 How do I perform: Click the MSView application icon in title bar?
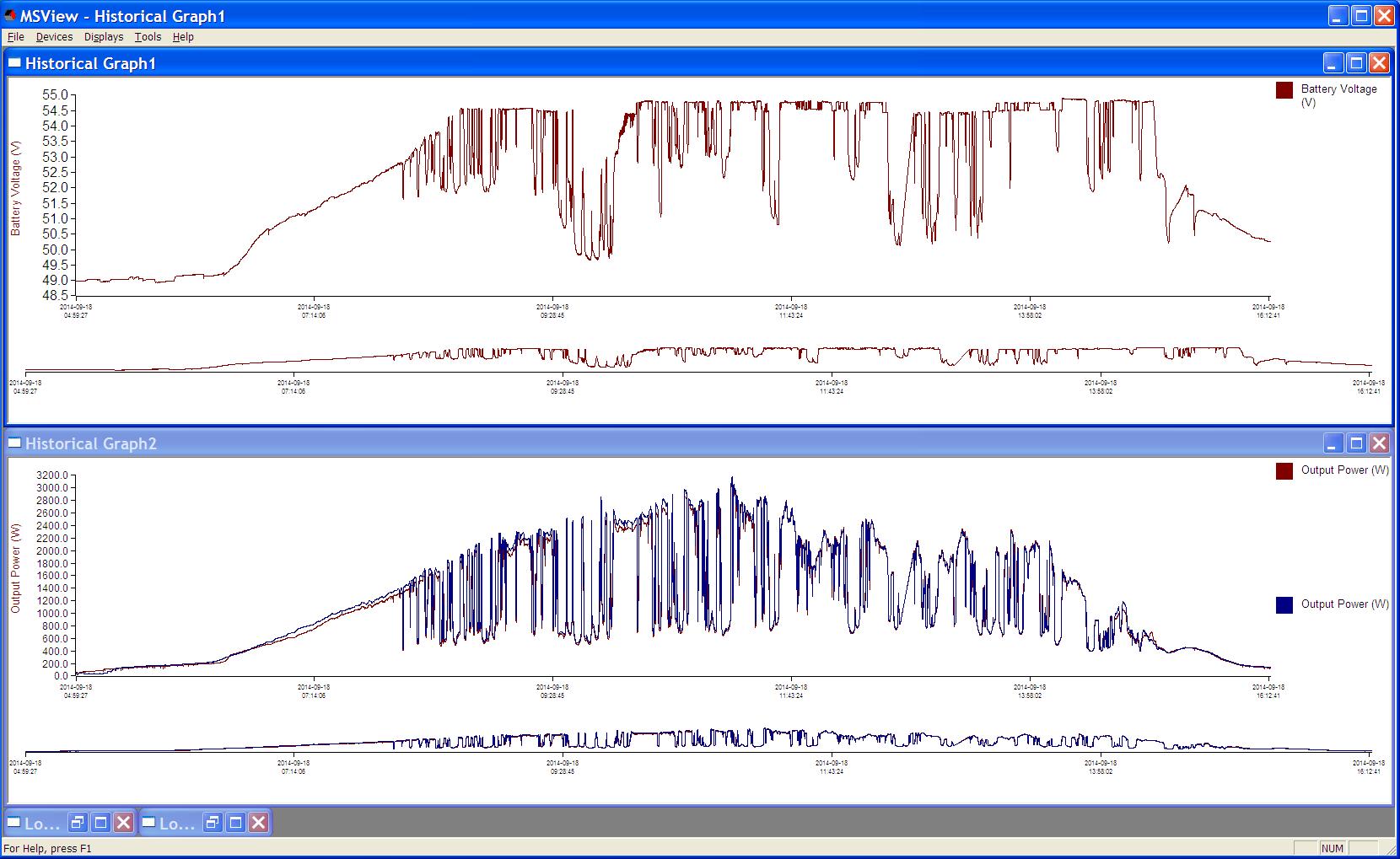[10, 16]
